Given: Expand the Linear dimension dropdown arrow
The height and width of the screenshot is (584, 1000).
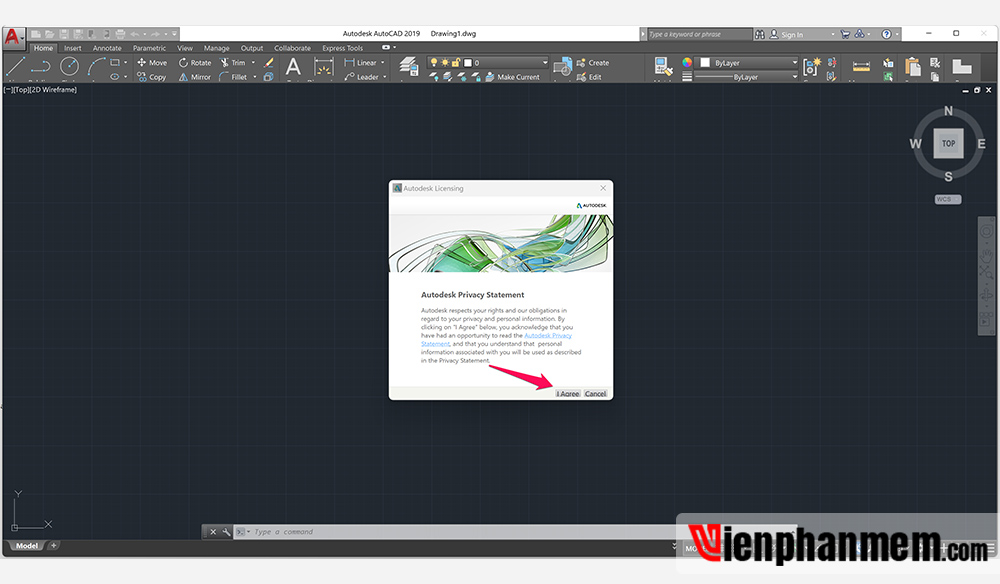Looking at the screenshot, I should click(383, 62).
